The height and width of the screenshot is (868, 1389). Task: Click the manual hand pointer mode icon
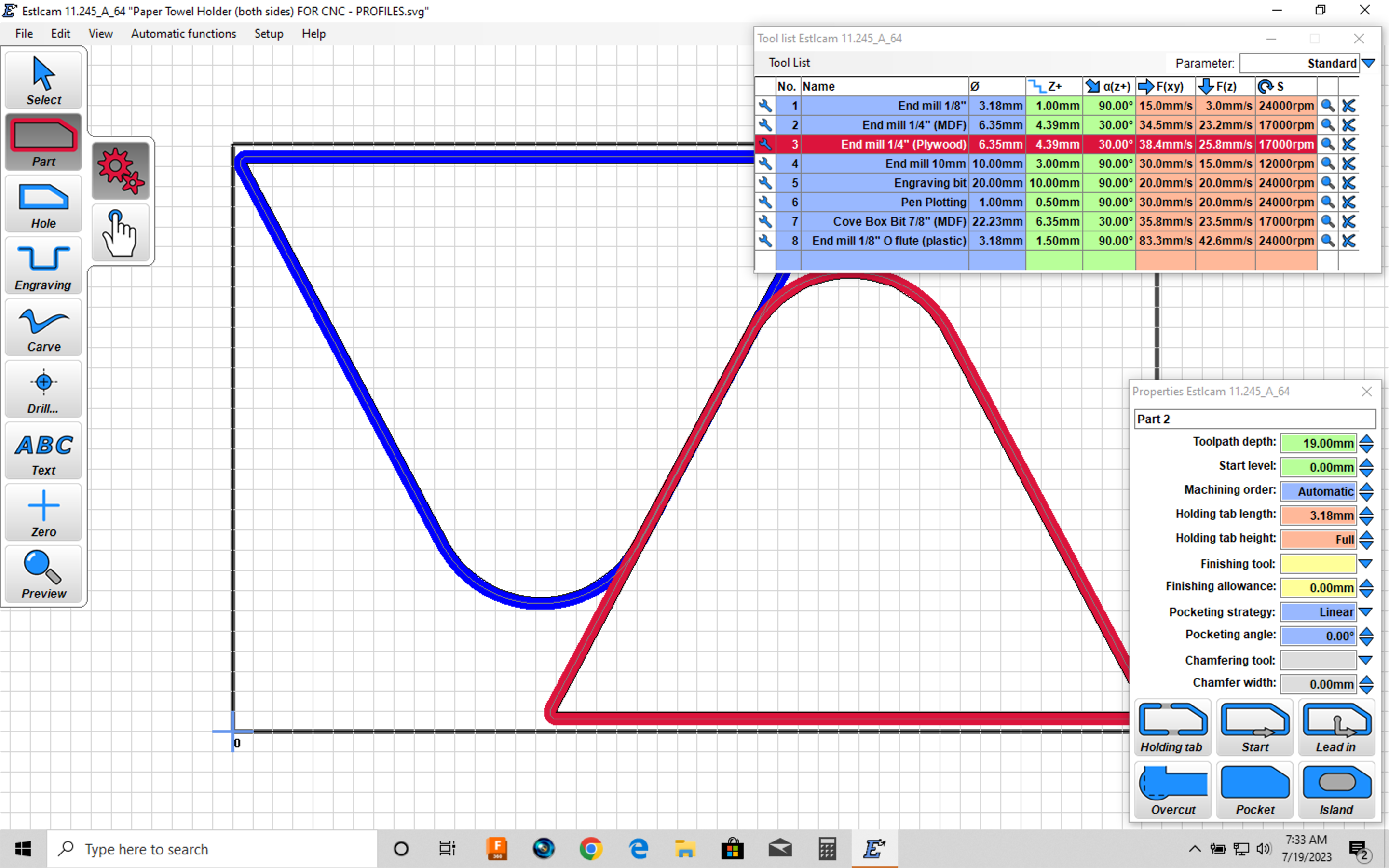121,233
